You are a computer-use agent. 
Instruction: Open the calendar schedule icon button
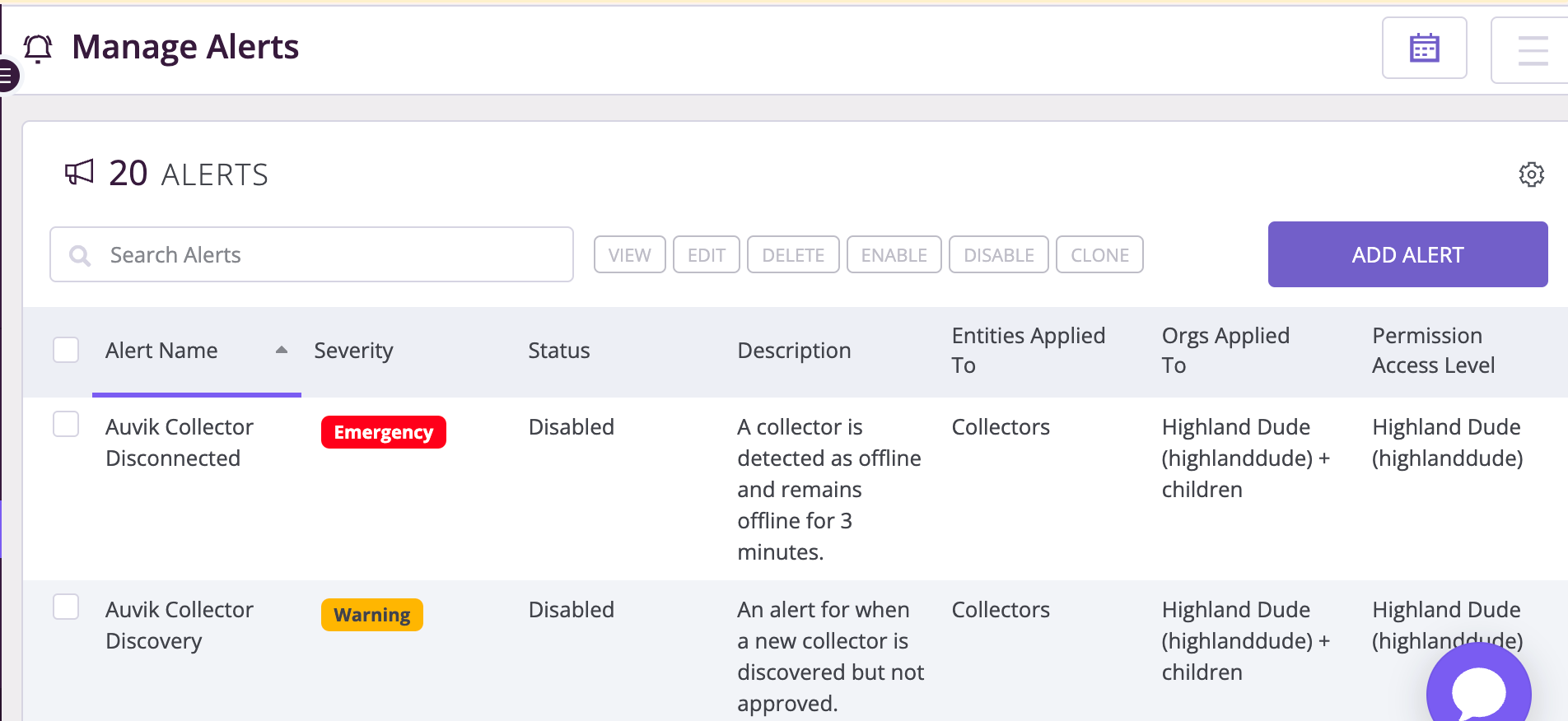tap(1424, 48)
